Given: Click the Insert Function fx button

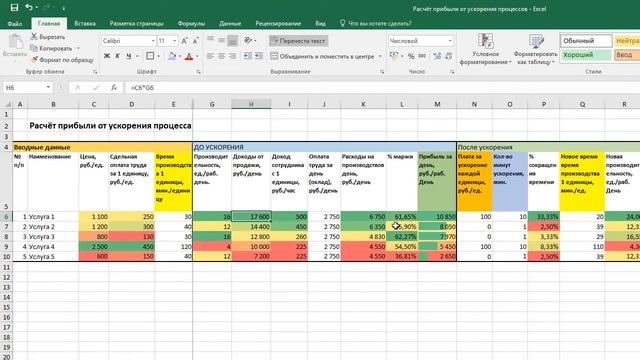Looking at the screenshot, I should [x=114, y=87].
